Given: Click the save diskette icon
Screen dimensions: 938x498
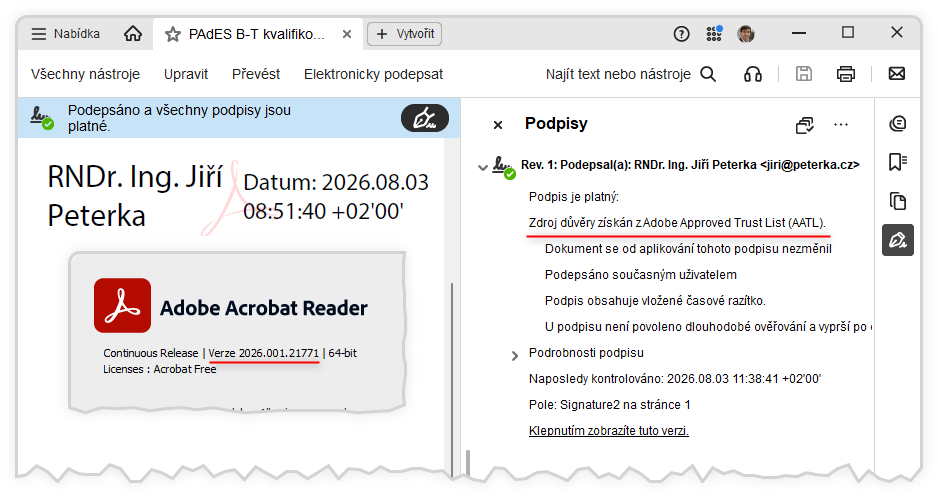Looking at the screenshot, I should click(804, 74).
